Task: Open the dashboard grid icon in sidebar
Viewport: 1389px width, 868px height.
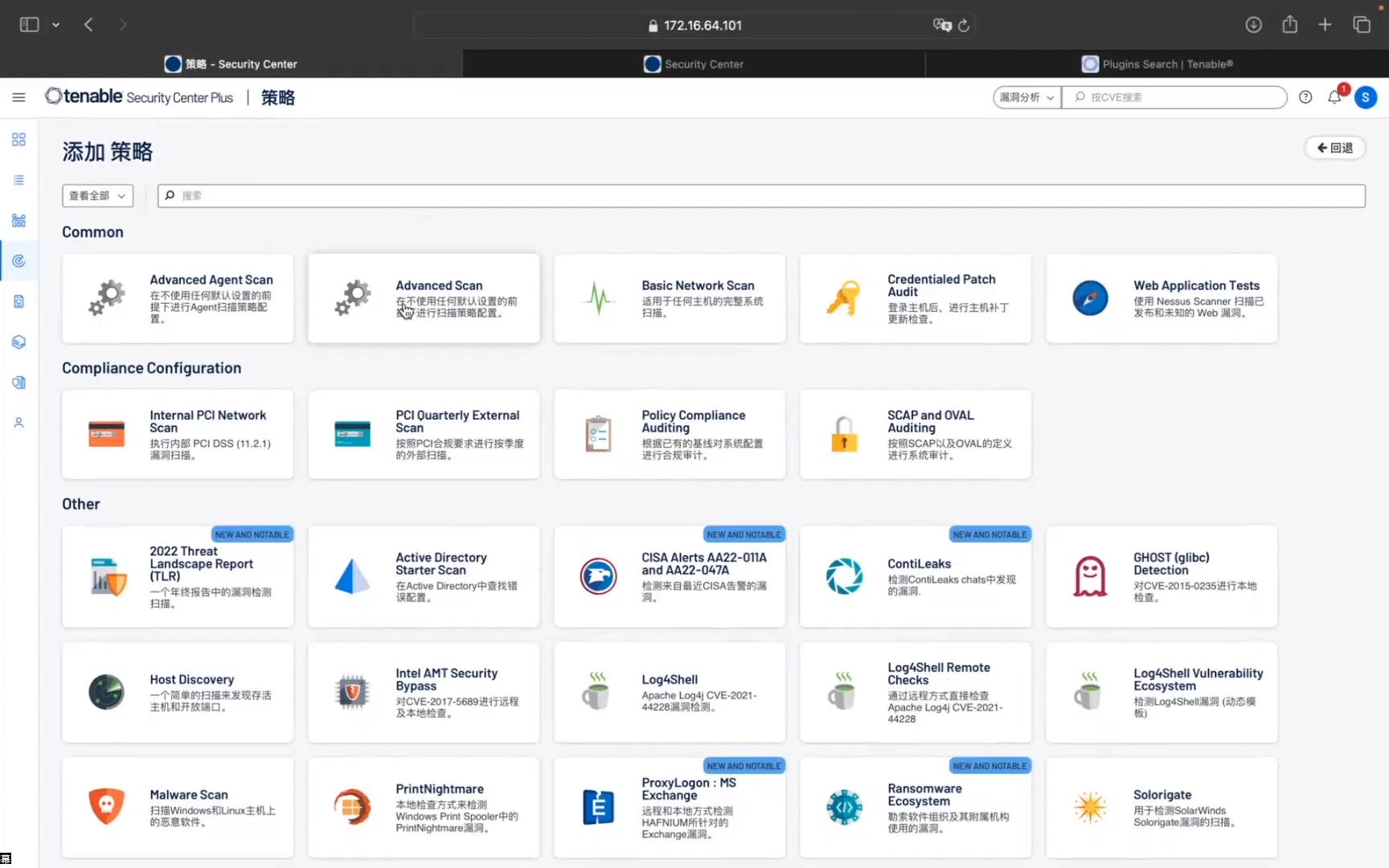Action: coord(18,140)
